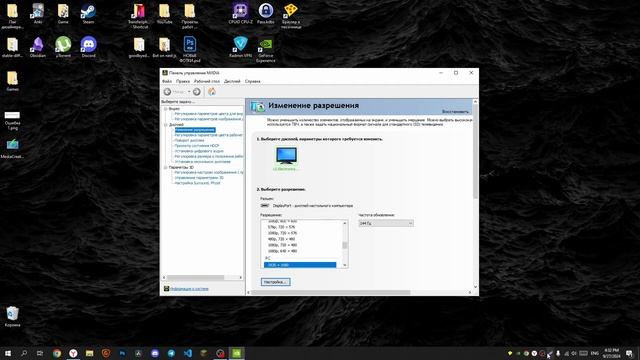The width and height of the screenshot is (640, 360).
Task: Open the notification center icon
Action: tap(629, 353)
